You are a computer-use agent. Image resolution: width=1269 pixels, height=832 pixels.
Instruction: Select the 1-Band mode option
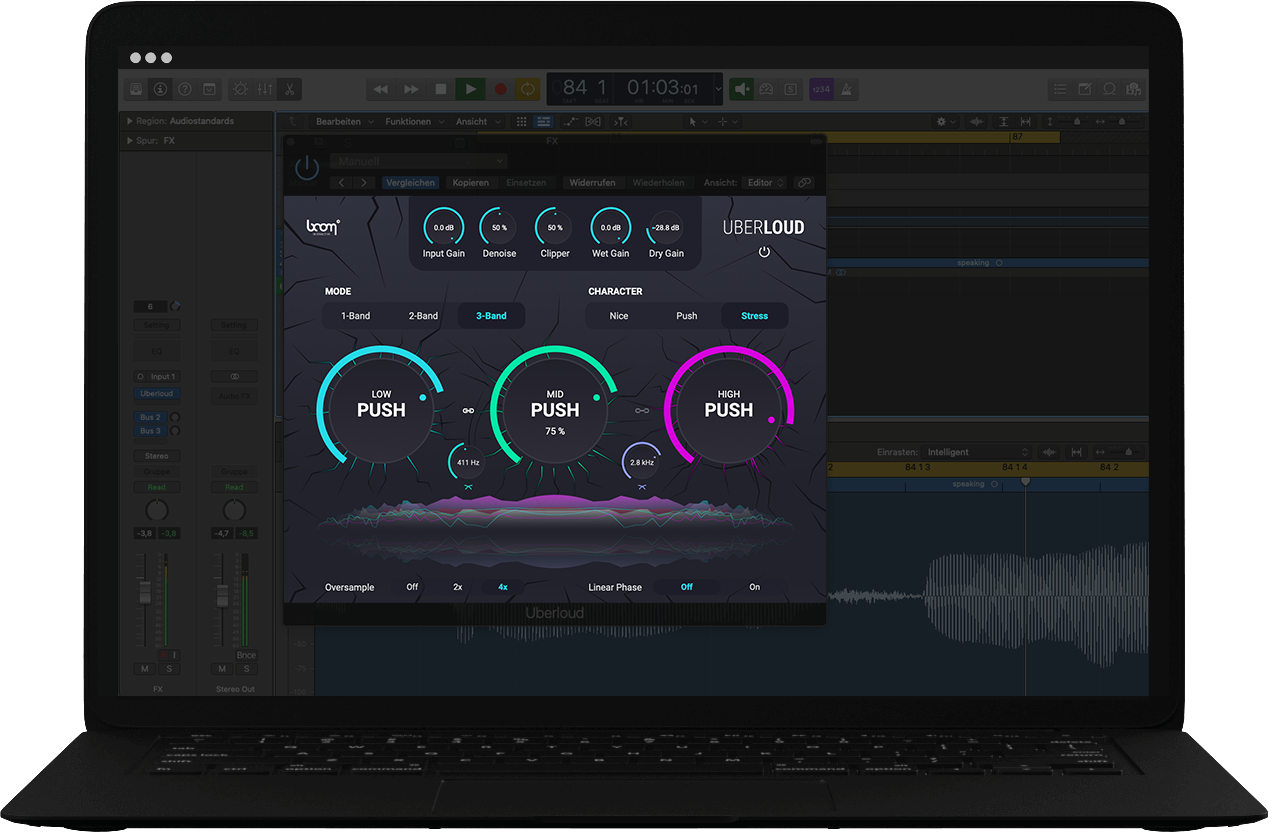pyautogui.click(x=355, y=316)
